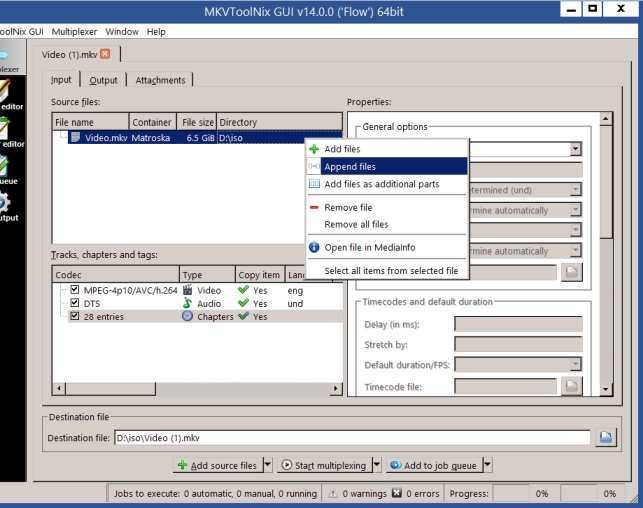Image resolution: width=643 pixels, height=508 pixels.
Task: Click the audio note track icon
Action: pos(187,303)
